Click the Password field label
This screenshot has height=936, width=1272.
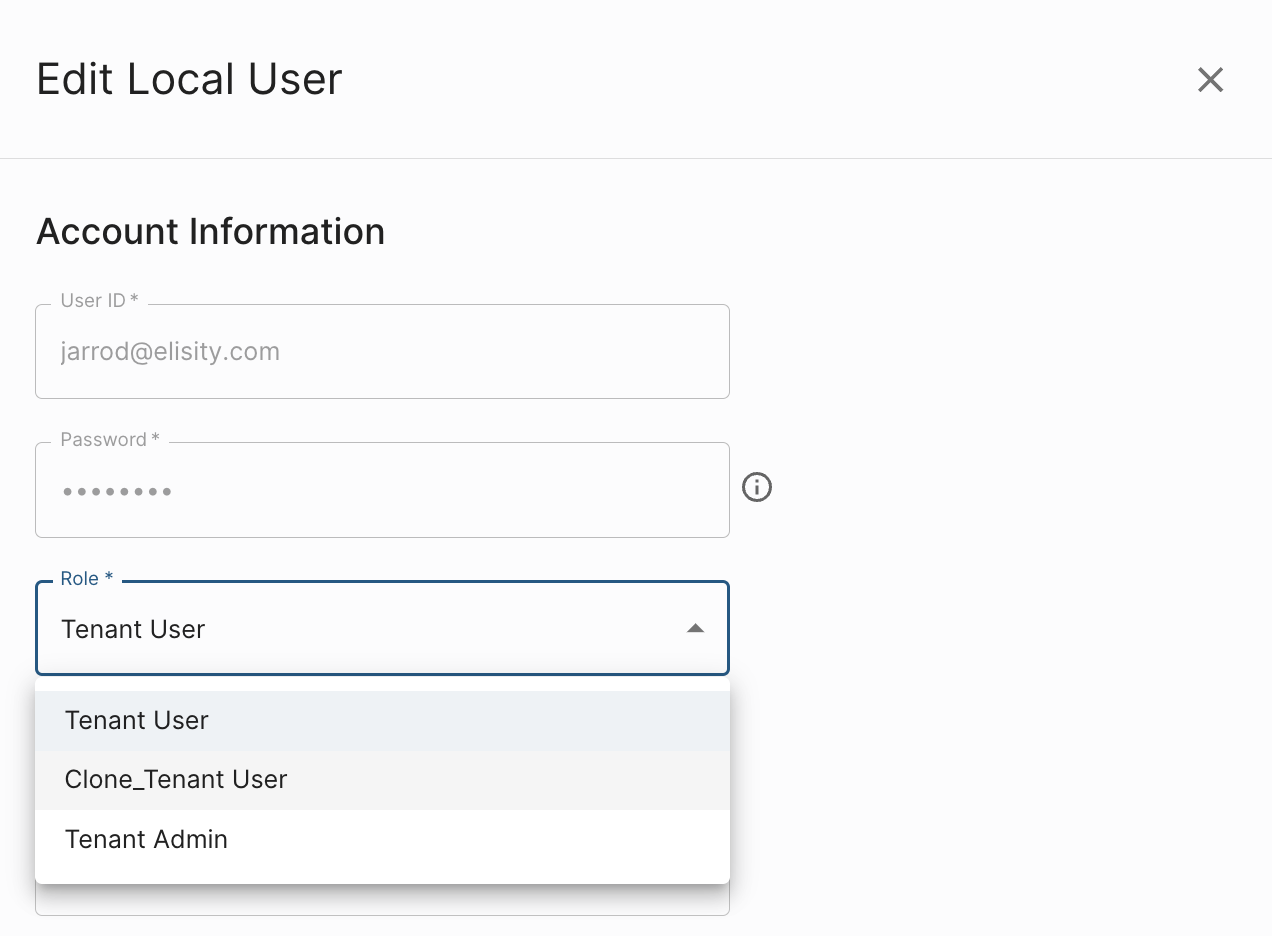click(x=109, y=440)
